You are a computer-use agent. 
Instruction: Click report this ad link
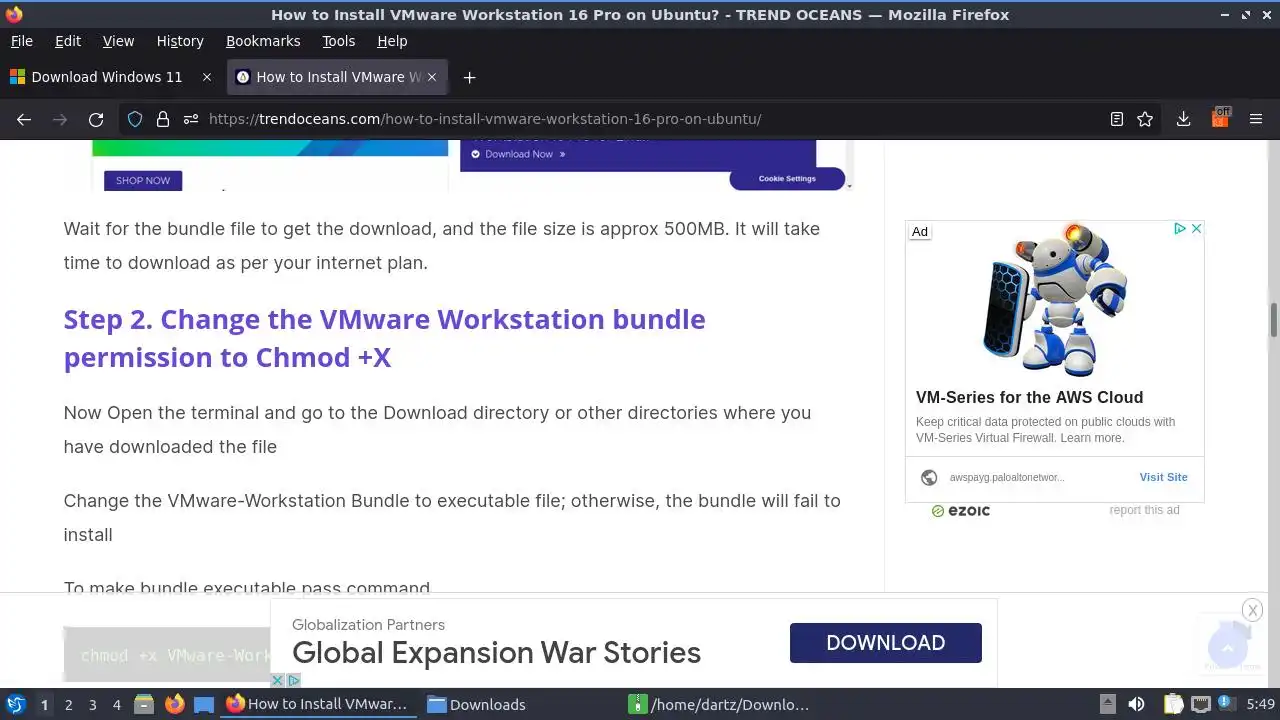coord(1144,510)
